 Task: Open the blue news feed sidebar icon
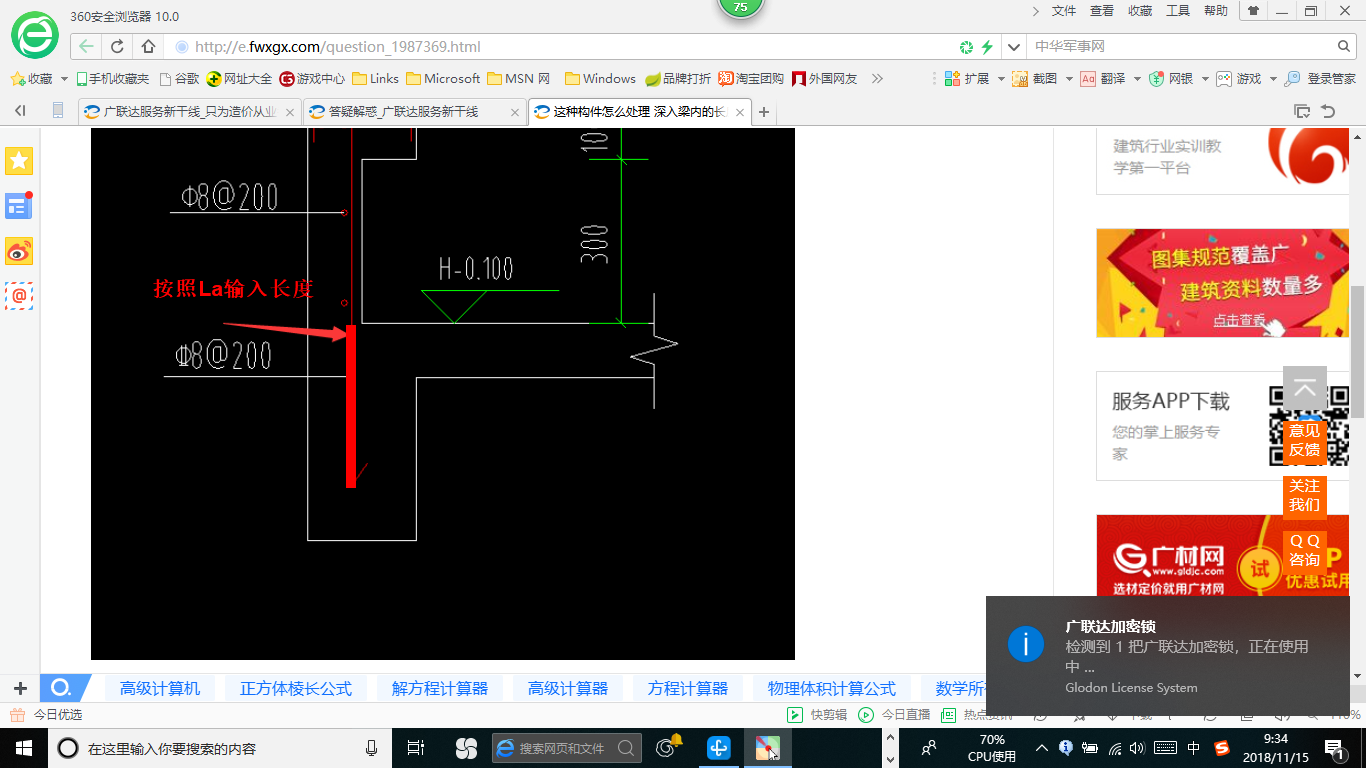tap(19, 205)
